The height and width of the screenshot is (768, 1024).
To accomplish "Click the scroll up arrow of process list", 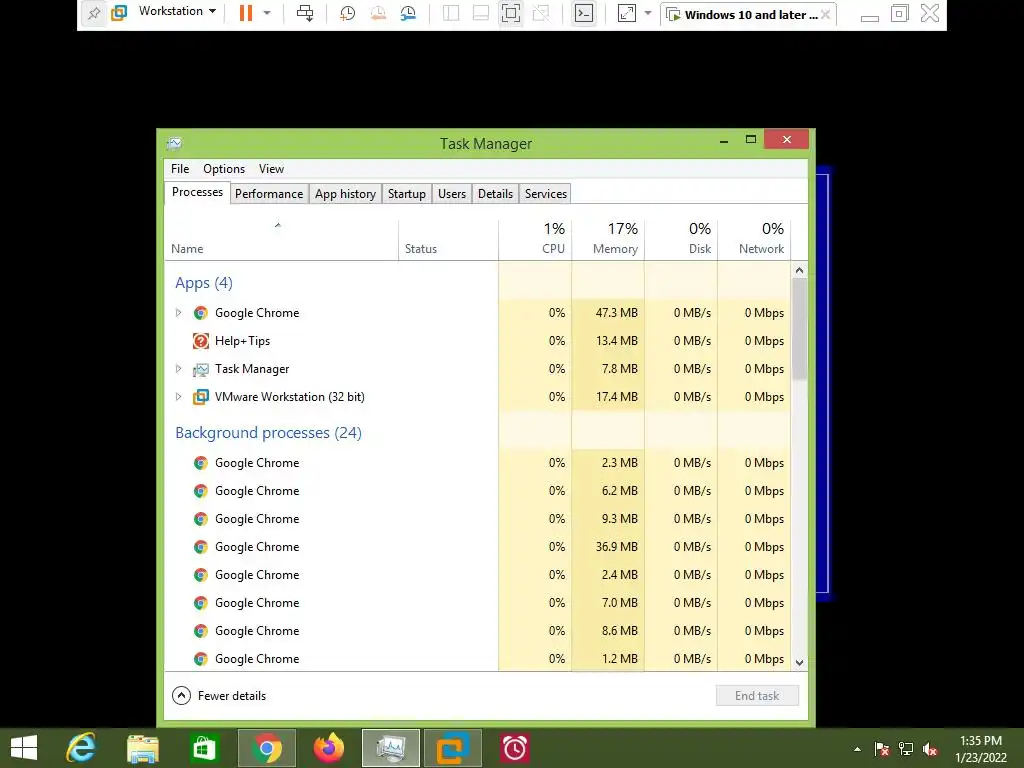I will [x=799, y=270].
